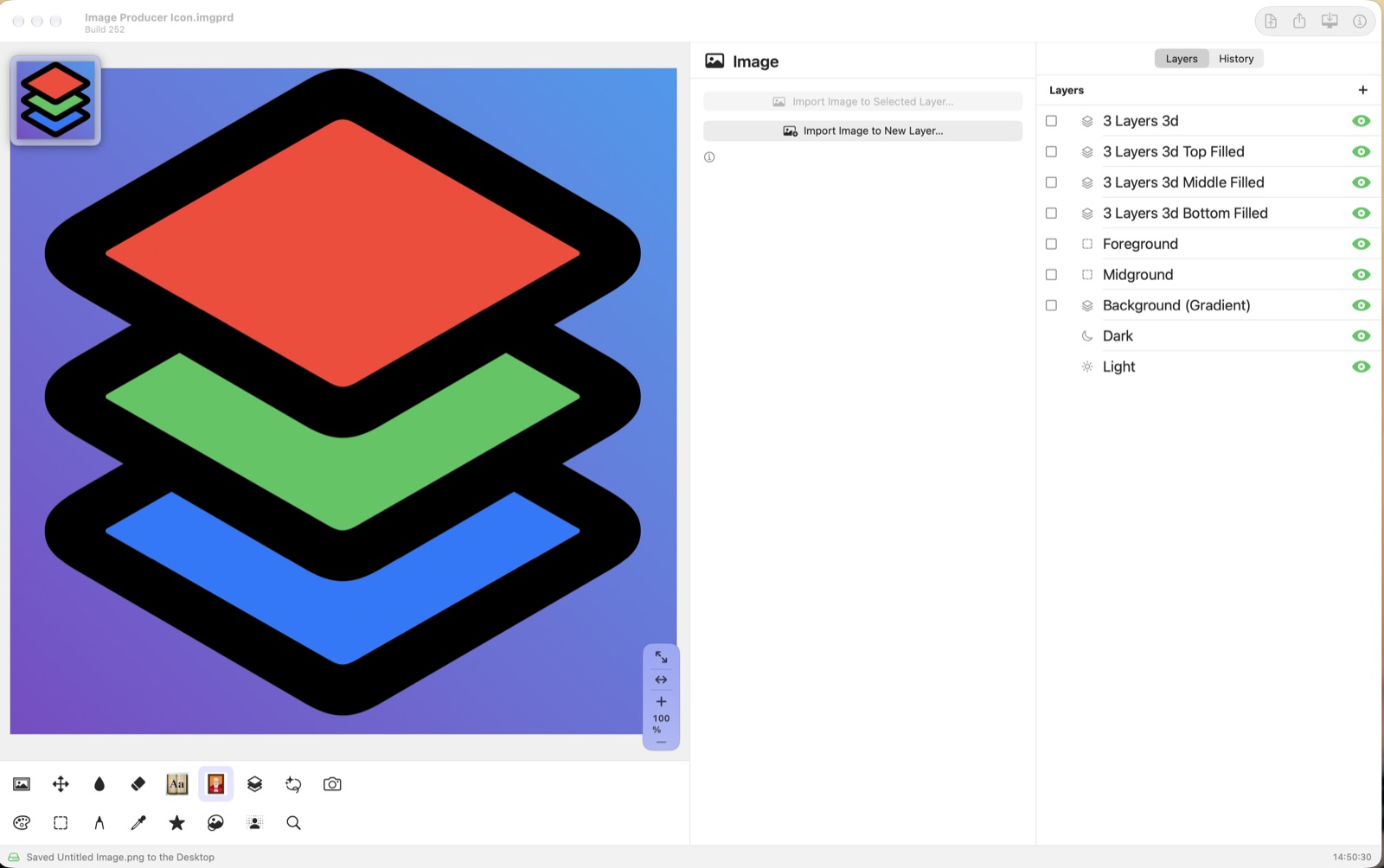Select the framed portrait tool
Image resolution: width=1384 pixels, height=868 pixels.
[x=216, y=784]
